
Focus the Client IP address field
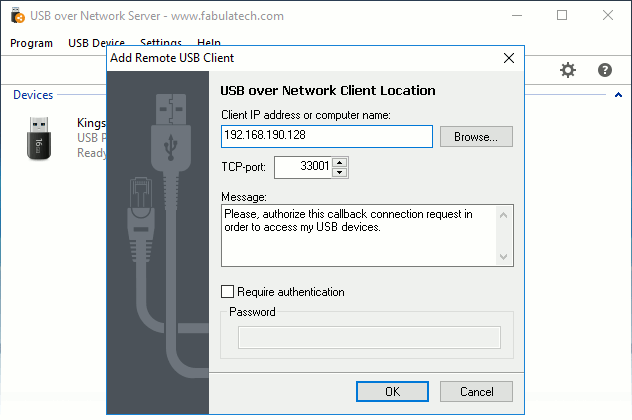[x=327, y=136]
